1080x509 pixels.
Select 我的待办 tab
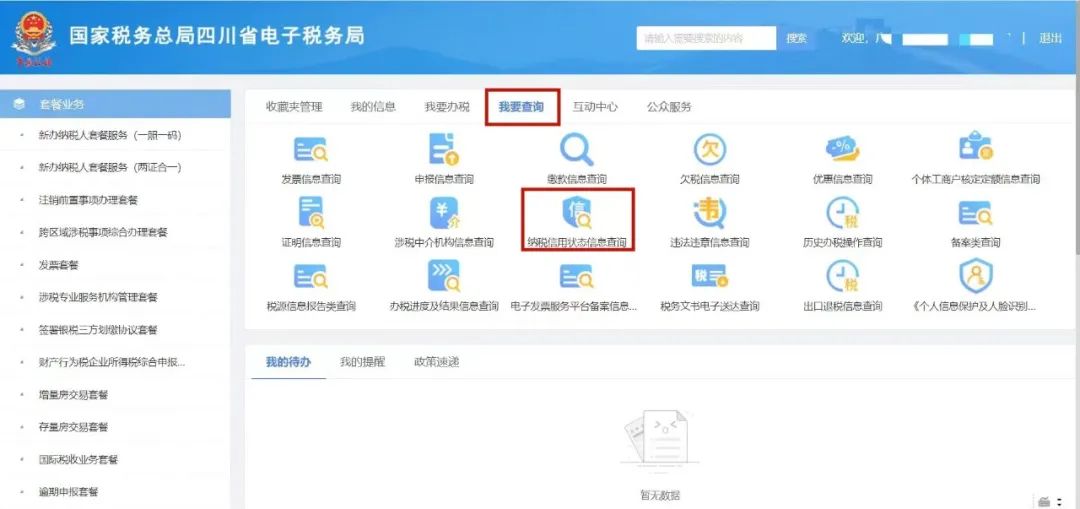tap(288, 362)
